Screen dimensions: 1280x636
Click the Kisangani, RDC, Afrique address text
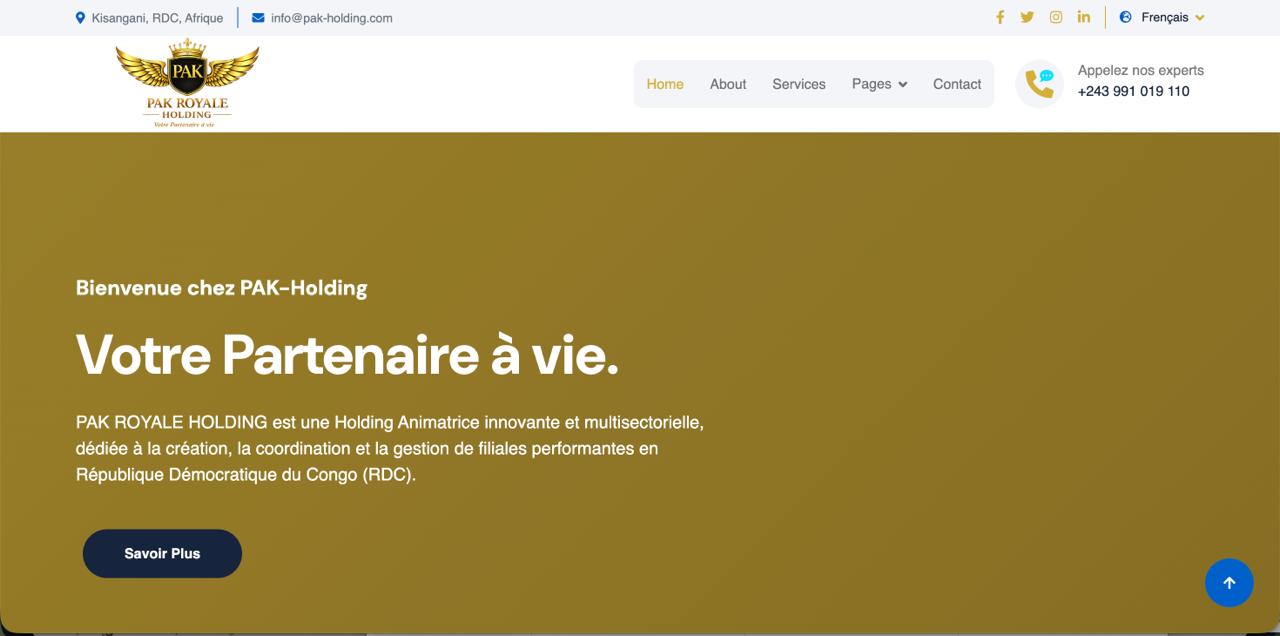pyautogui.click(x=157, y=18)
